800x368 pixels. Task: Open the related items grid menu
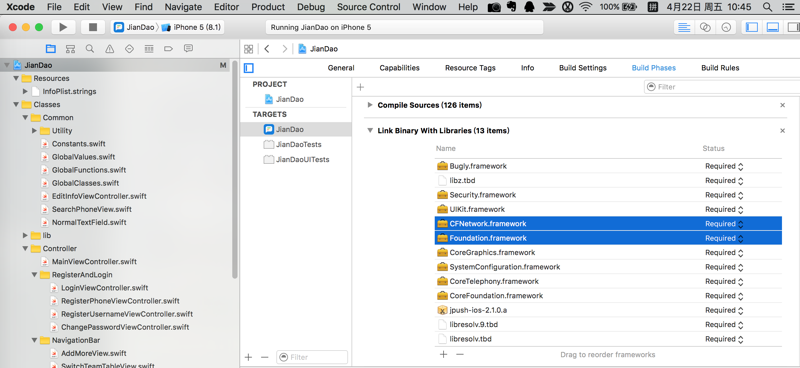(x=248, y=49)
